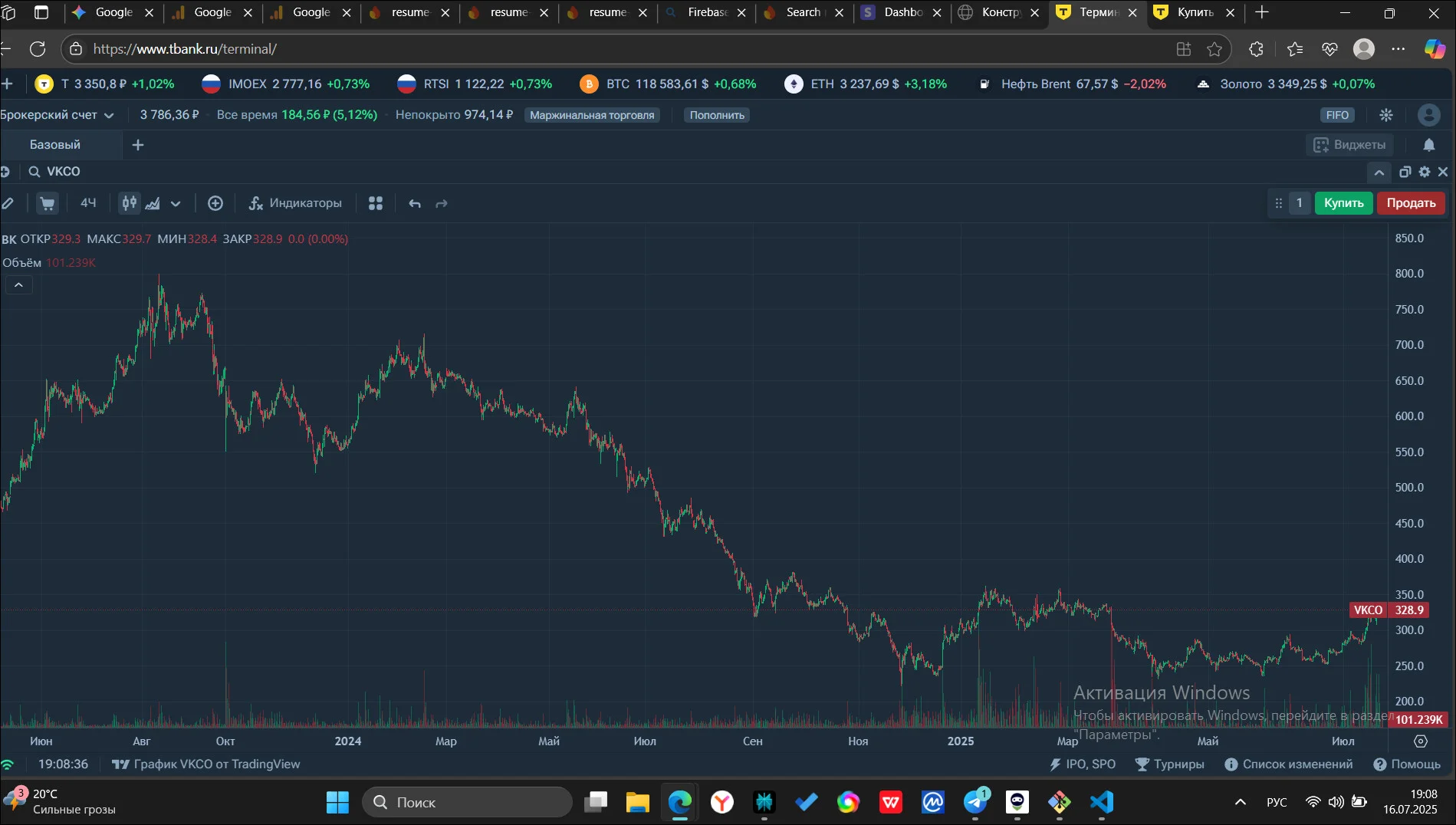Screen dimensions: 1456x825
Task: Open the widget link group icon beside VKCO search
Action: pyautogui.click(x=5, y=172)
